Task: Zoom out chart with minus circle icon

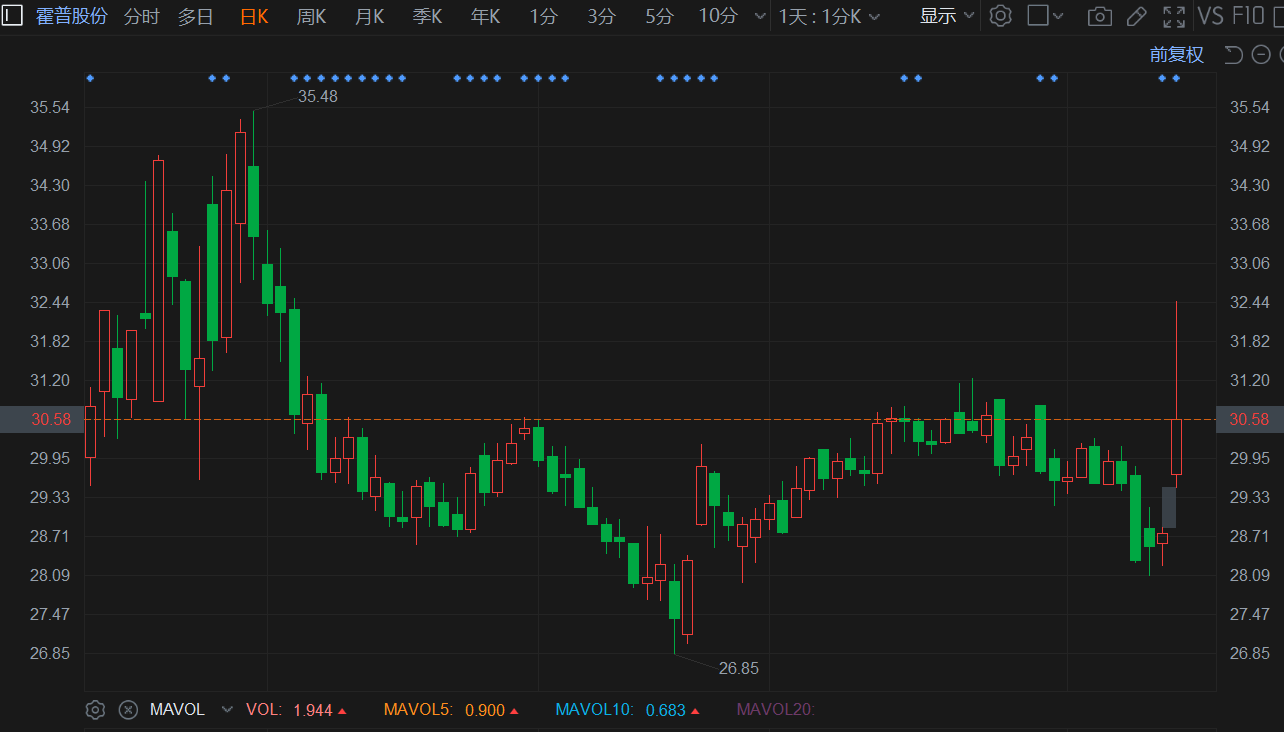Action: pos(1260,55)
